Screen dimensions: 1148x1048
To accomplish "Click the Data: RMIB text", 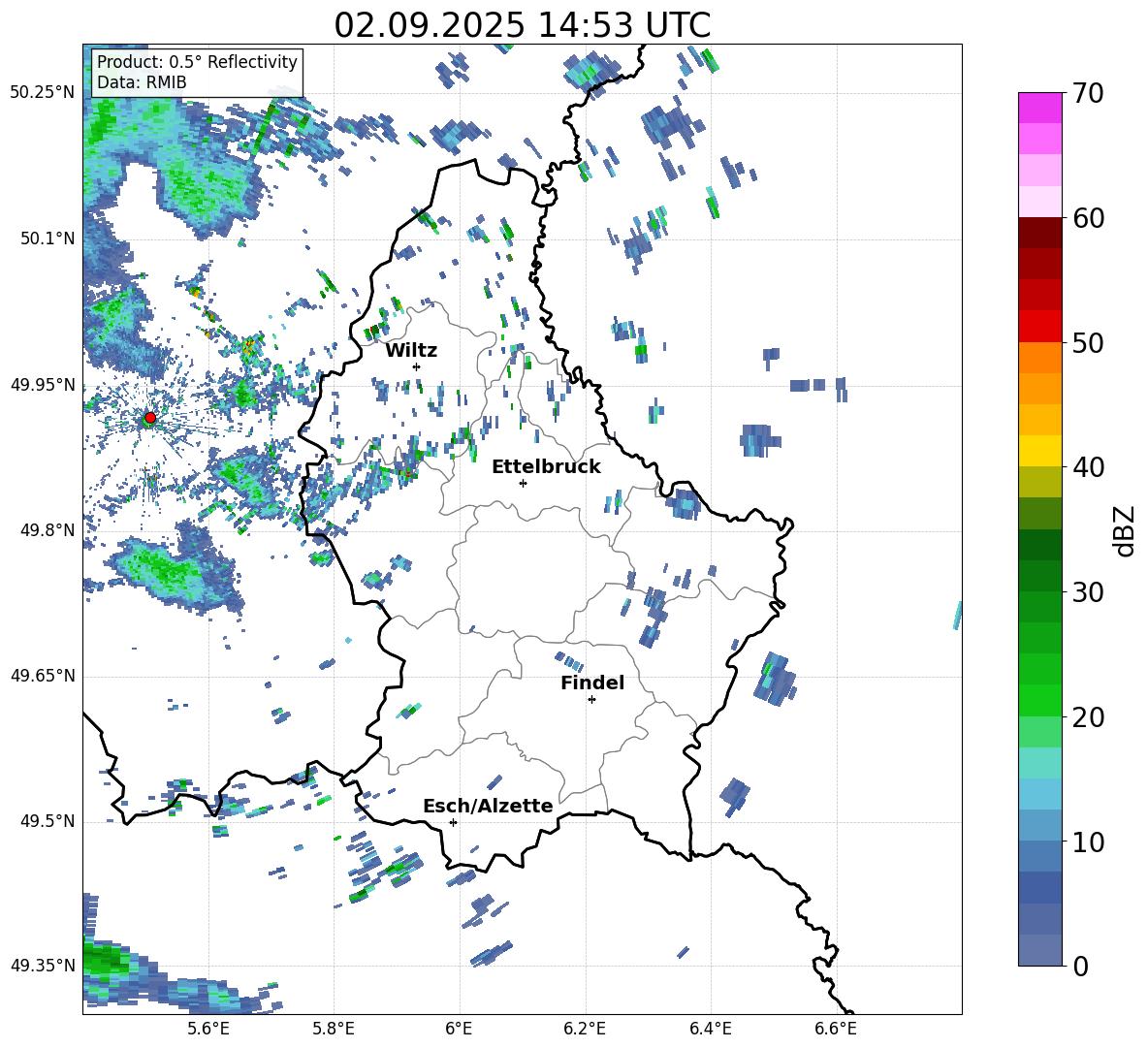I will coord(142,82).
